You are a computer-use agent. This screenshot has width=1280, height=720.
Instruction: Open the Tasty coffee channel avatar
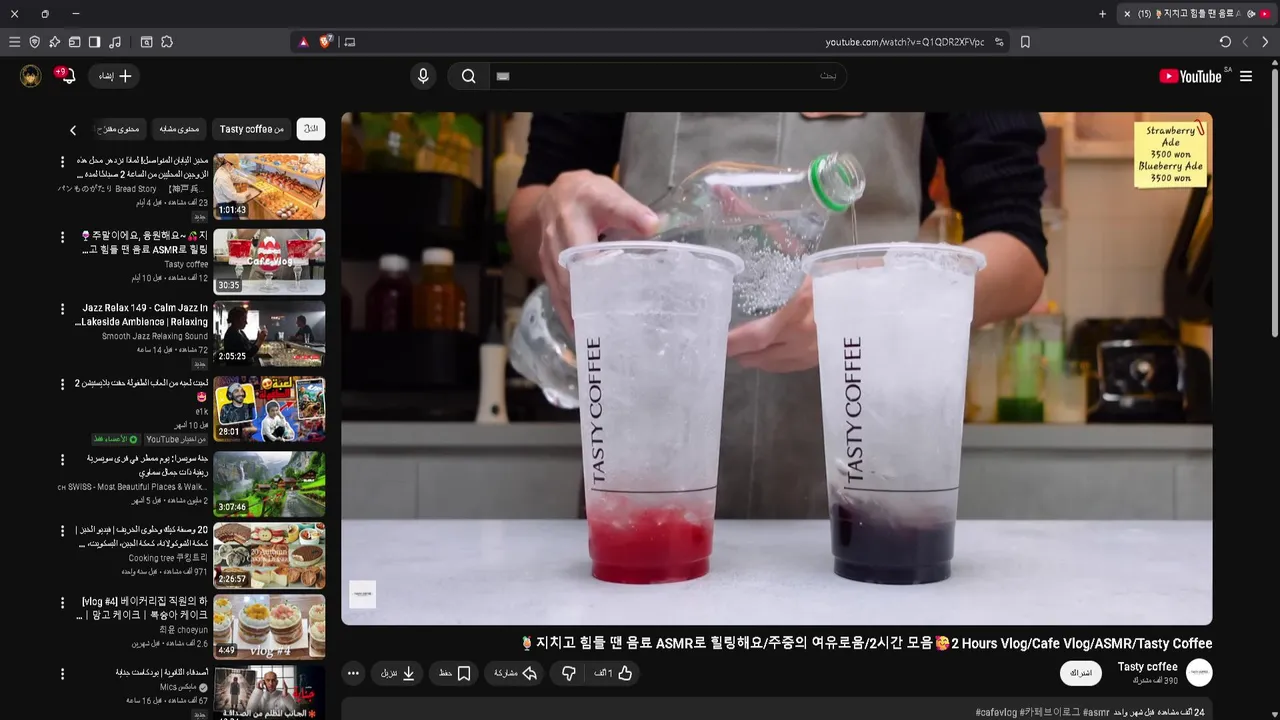point(1199,672)
